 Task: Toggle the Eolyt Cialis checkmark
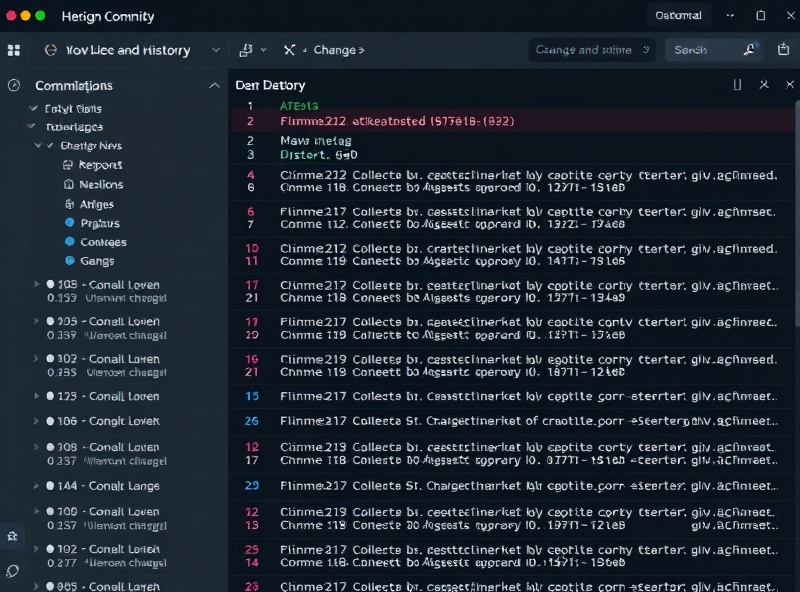coord(34,108)
